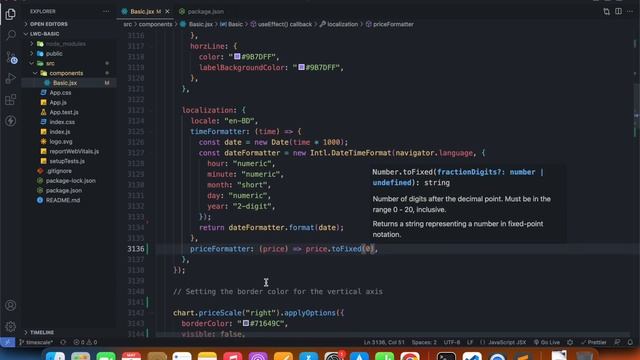The image size is (640, 360).
Task: Open package-lock.json file
Action: pos(71,181)
